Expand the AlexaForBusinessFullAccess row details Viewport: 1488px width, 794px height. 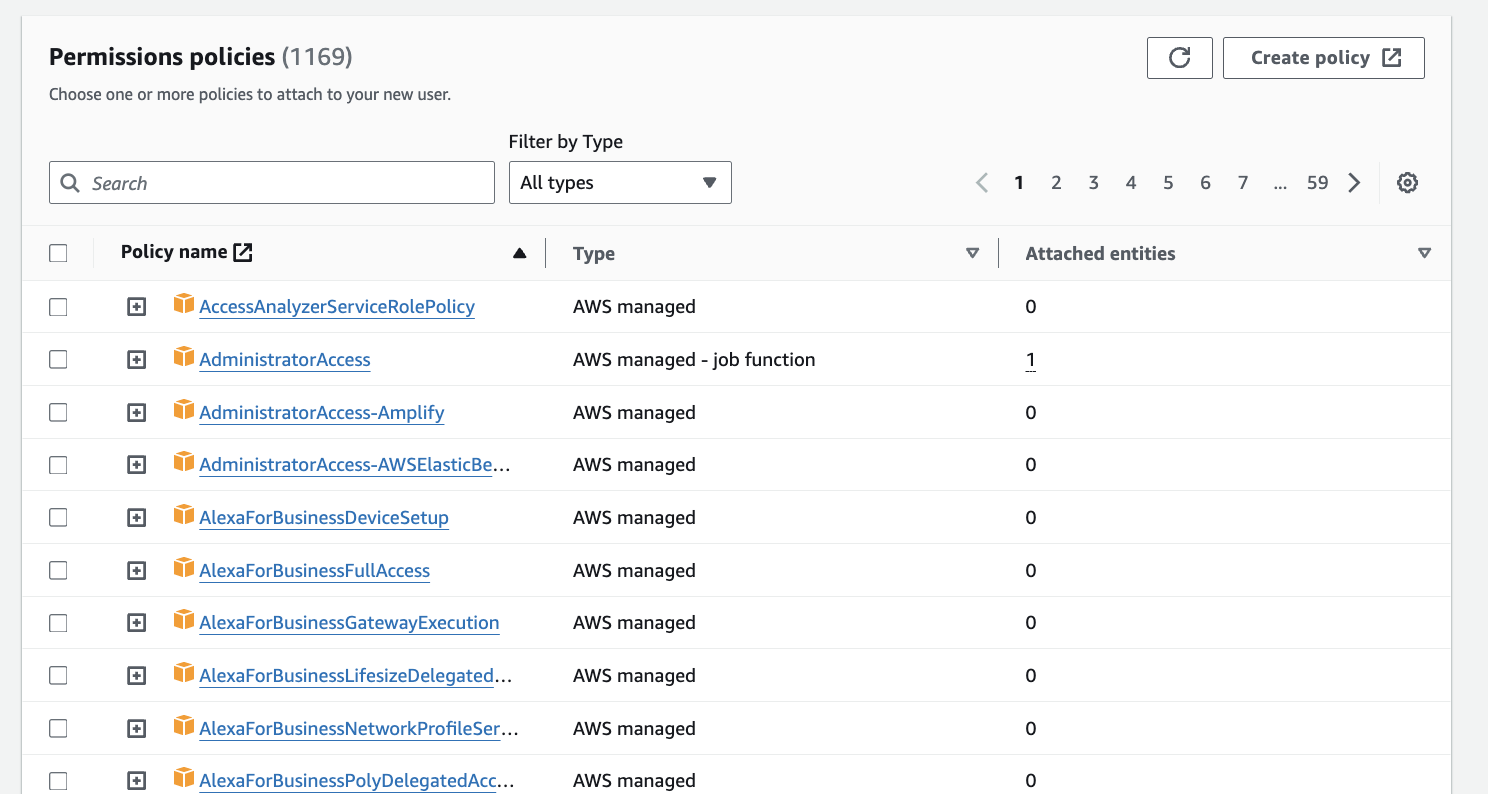pyautogui.click(x=137, y=571)
